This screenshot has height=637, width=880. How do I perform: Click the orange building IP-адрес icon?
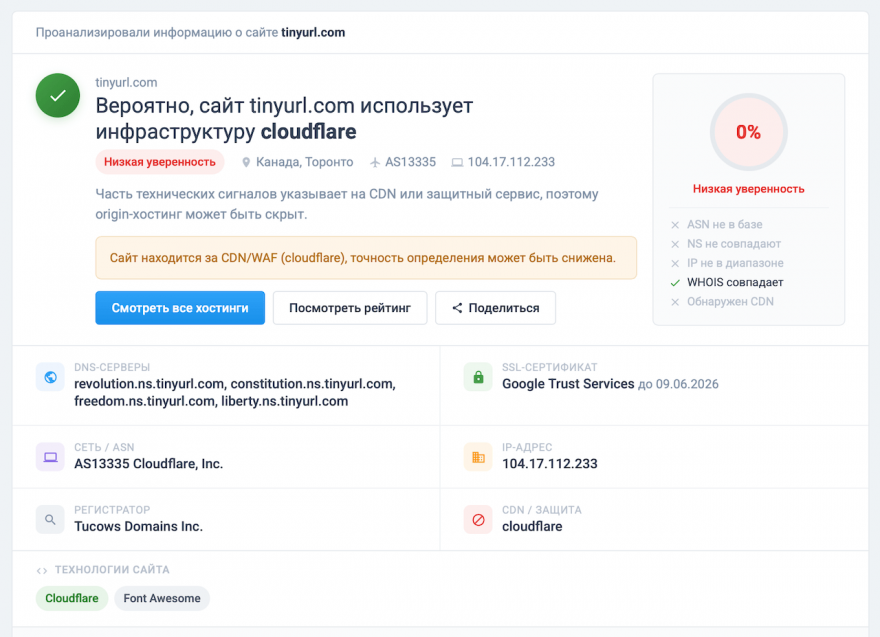pos(478,457)
